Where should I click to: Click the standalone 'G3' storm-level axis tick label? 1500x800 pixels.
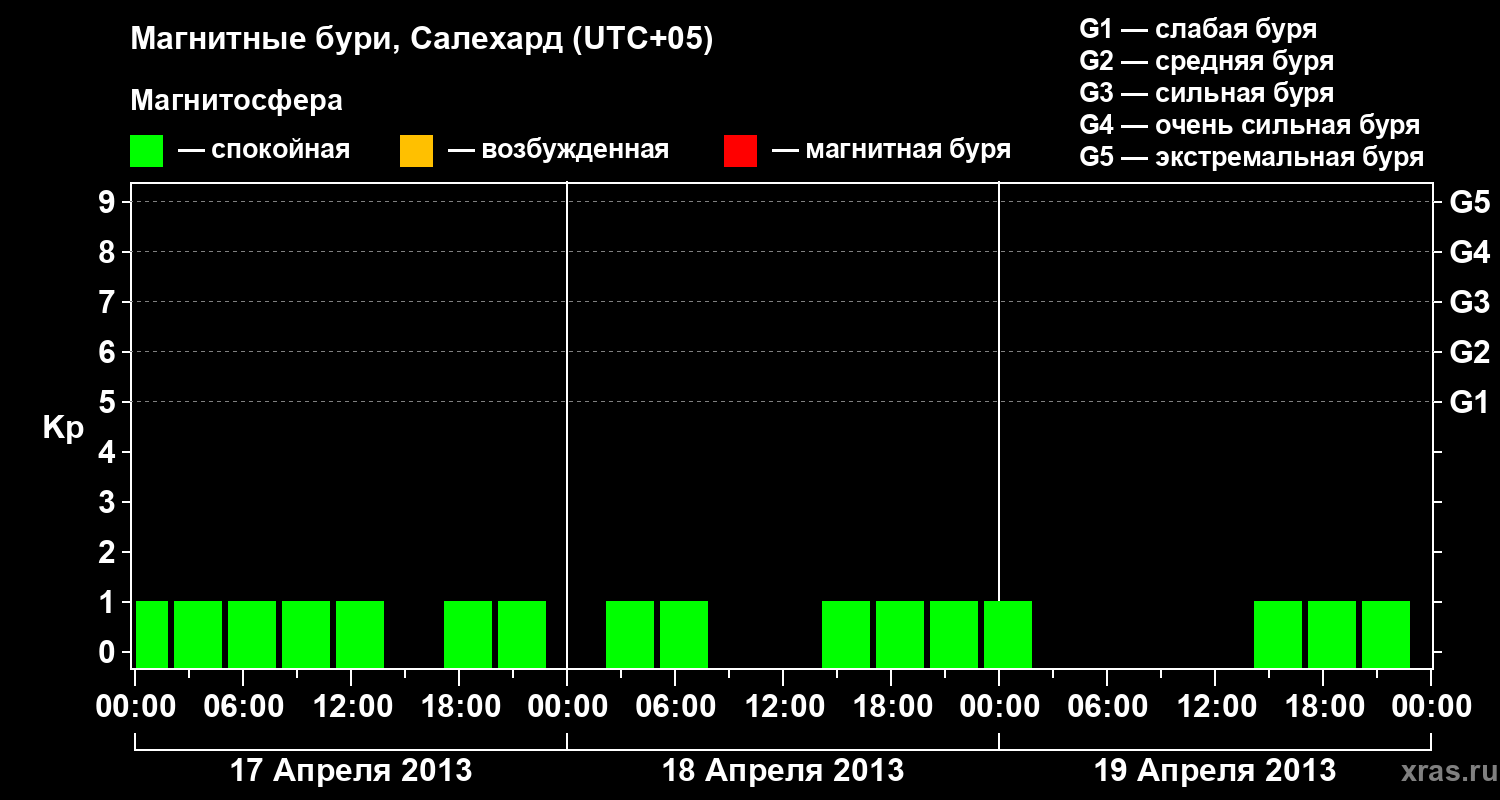click(1470, 302)
